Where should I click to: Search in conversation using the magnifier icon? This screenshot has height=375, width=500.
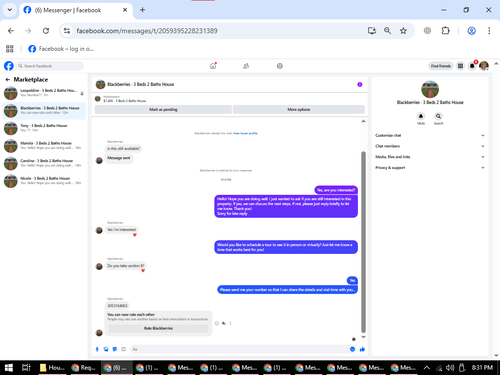pos(438,116)
